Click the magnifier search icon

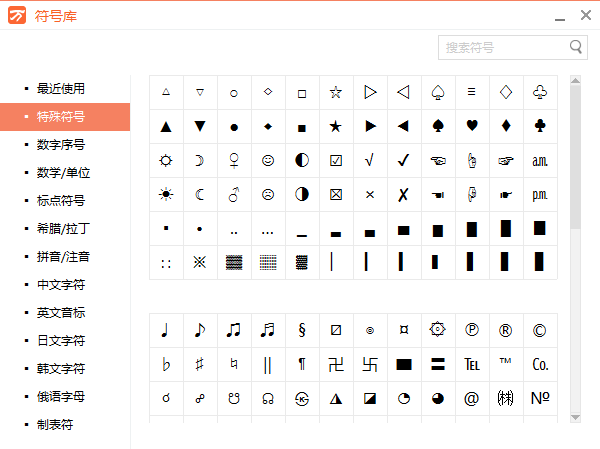coord(577,47)
